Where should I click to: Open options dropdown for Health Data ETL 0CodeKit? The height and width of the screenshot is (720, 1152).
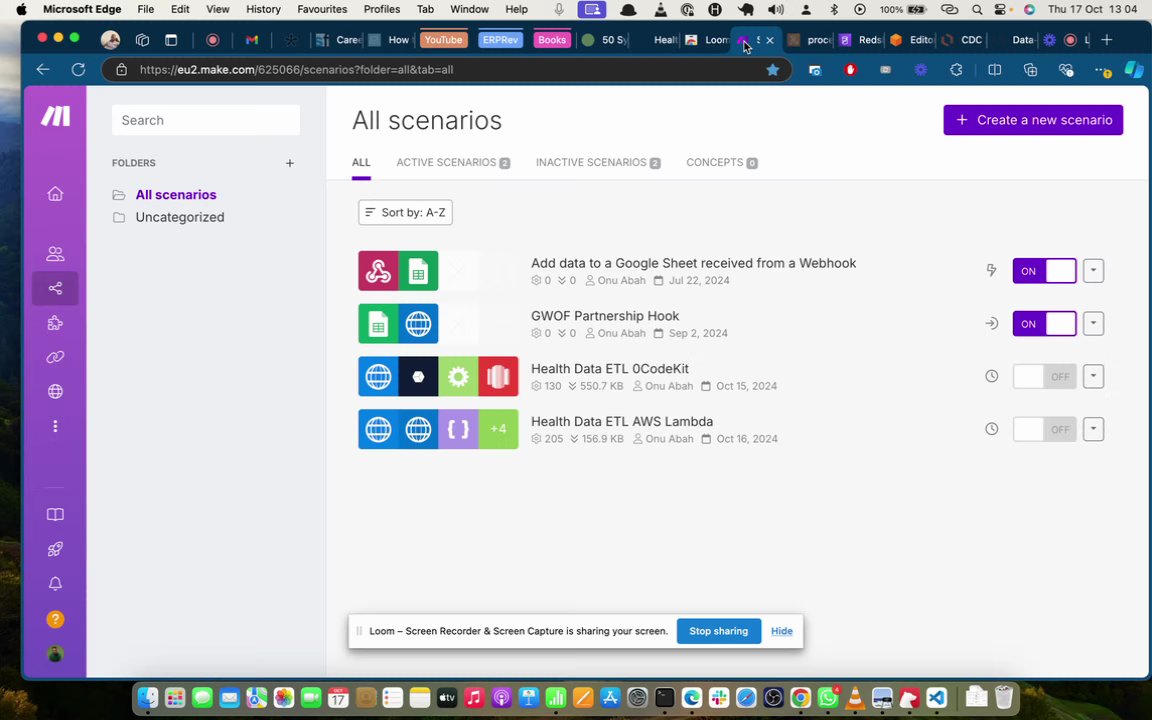coord(1093,376)
